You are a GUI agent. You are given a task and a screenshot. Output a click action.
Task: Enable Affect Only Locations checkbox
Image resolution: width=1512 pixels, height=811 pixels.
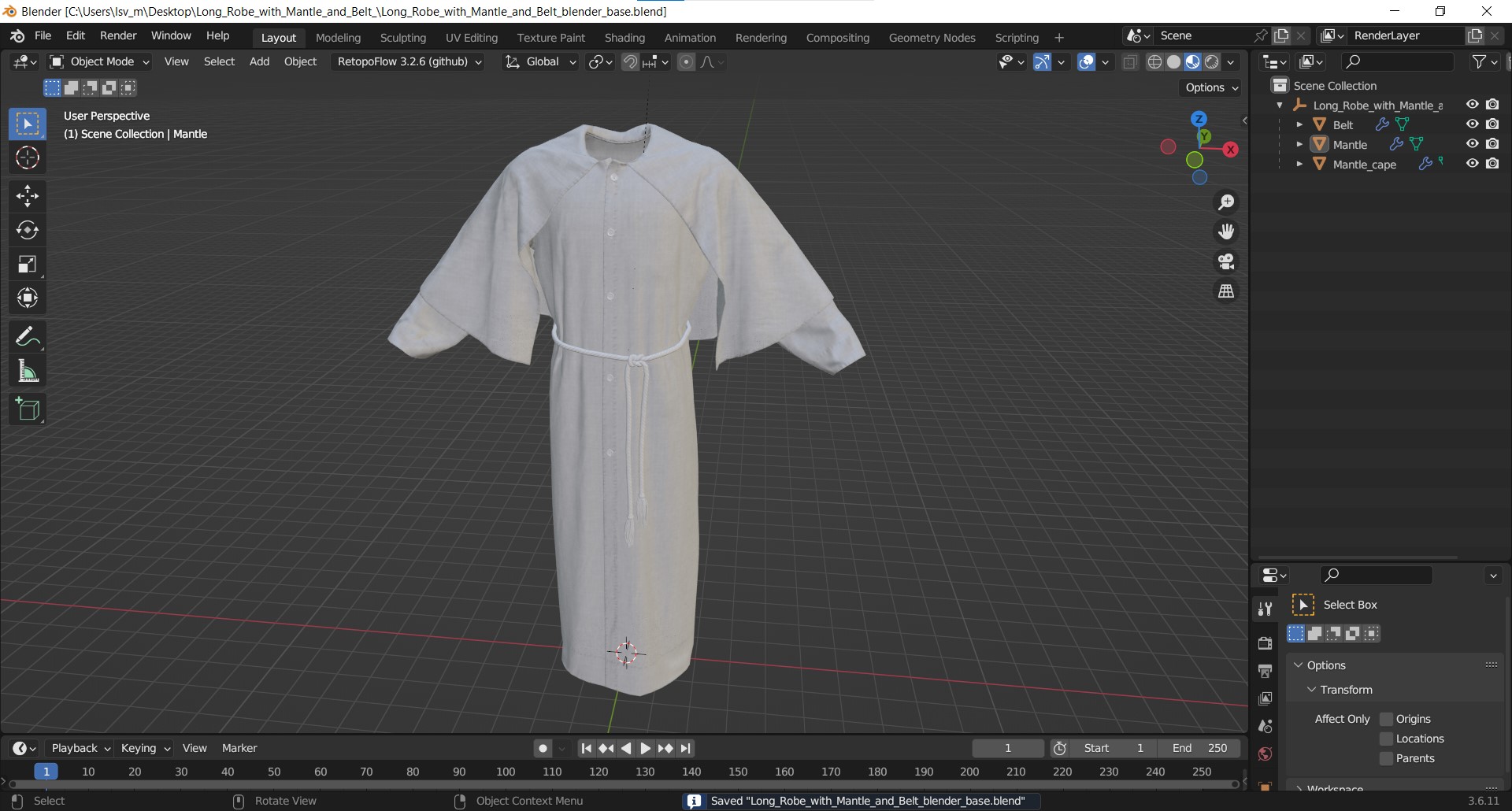[x=1387, y=739]
